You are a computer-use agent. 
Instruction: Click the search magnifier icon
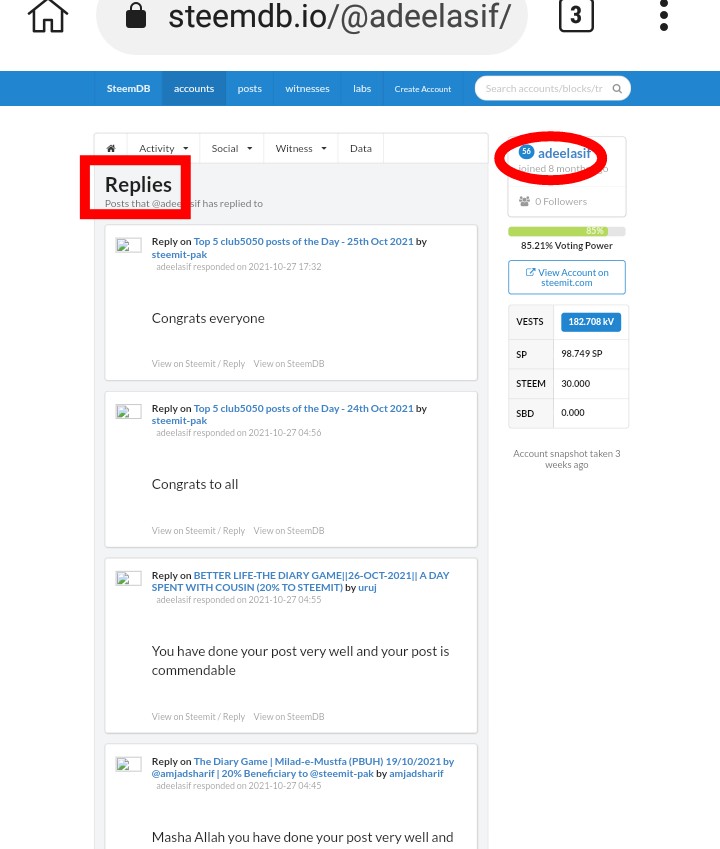[x=617, y=88]
